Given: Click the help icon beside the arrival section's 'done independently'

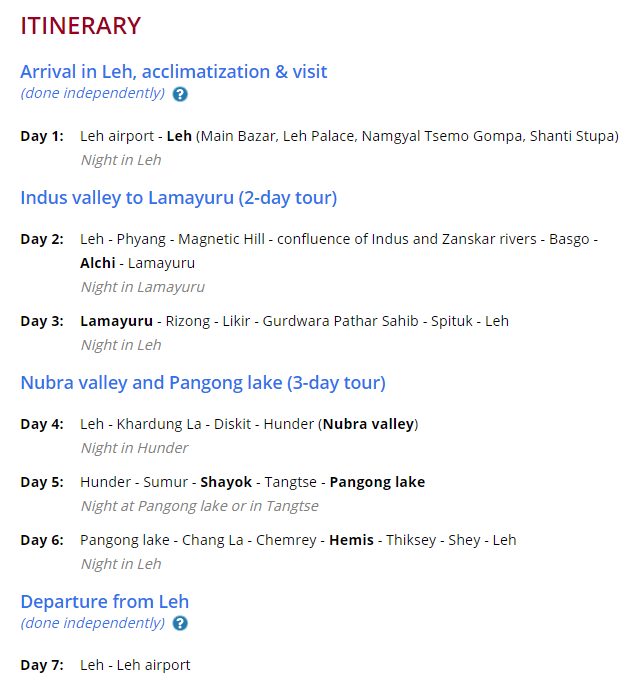Looking at the screenshot, I should (180, 94).
